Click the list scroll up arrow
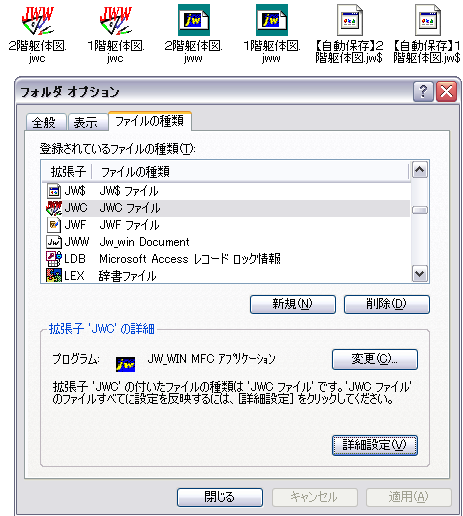This screenshot has width=463, height=516. click(x=420, y=170)
